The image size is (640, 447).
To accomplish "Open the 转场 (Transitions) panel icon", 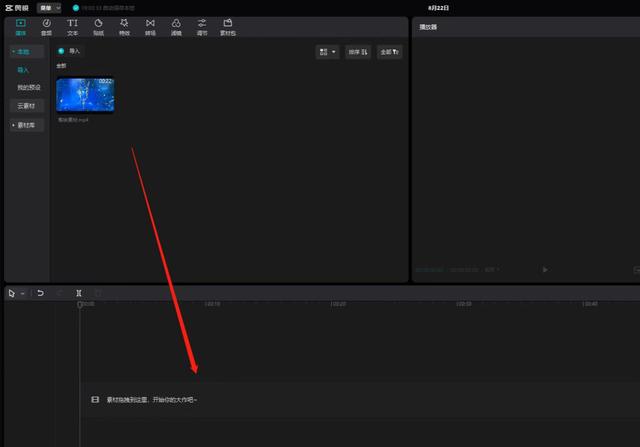I will click(150, 26).
